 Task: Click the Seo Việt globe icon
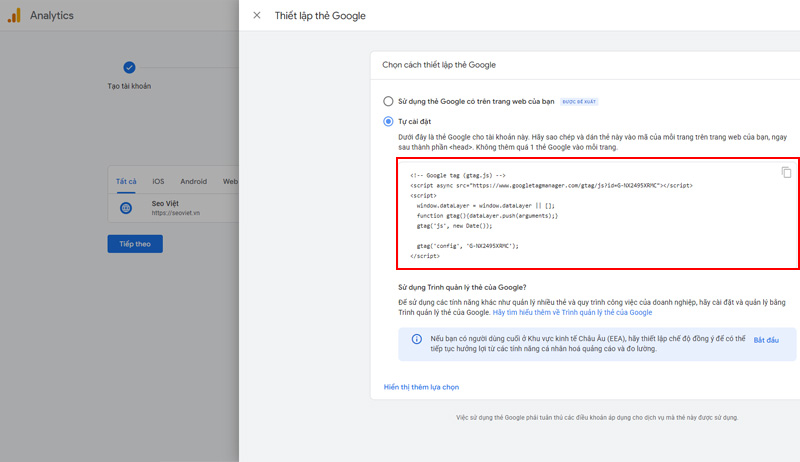point(126,208)
